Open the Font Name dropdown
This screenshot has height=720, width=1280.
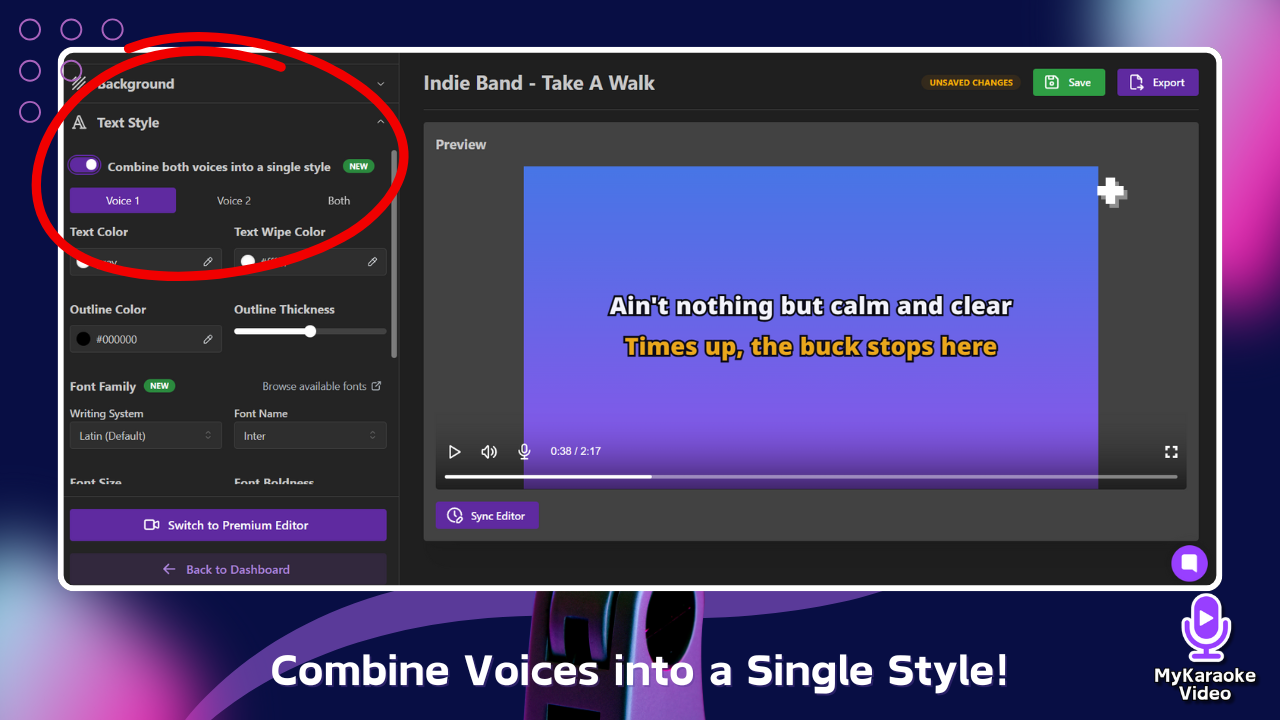(310, 436)
